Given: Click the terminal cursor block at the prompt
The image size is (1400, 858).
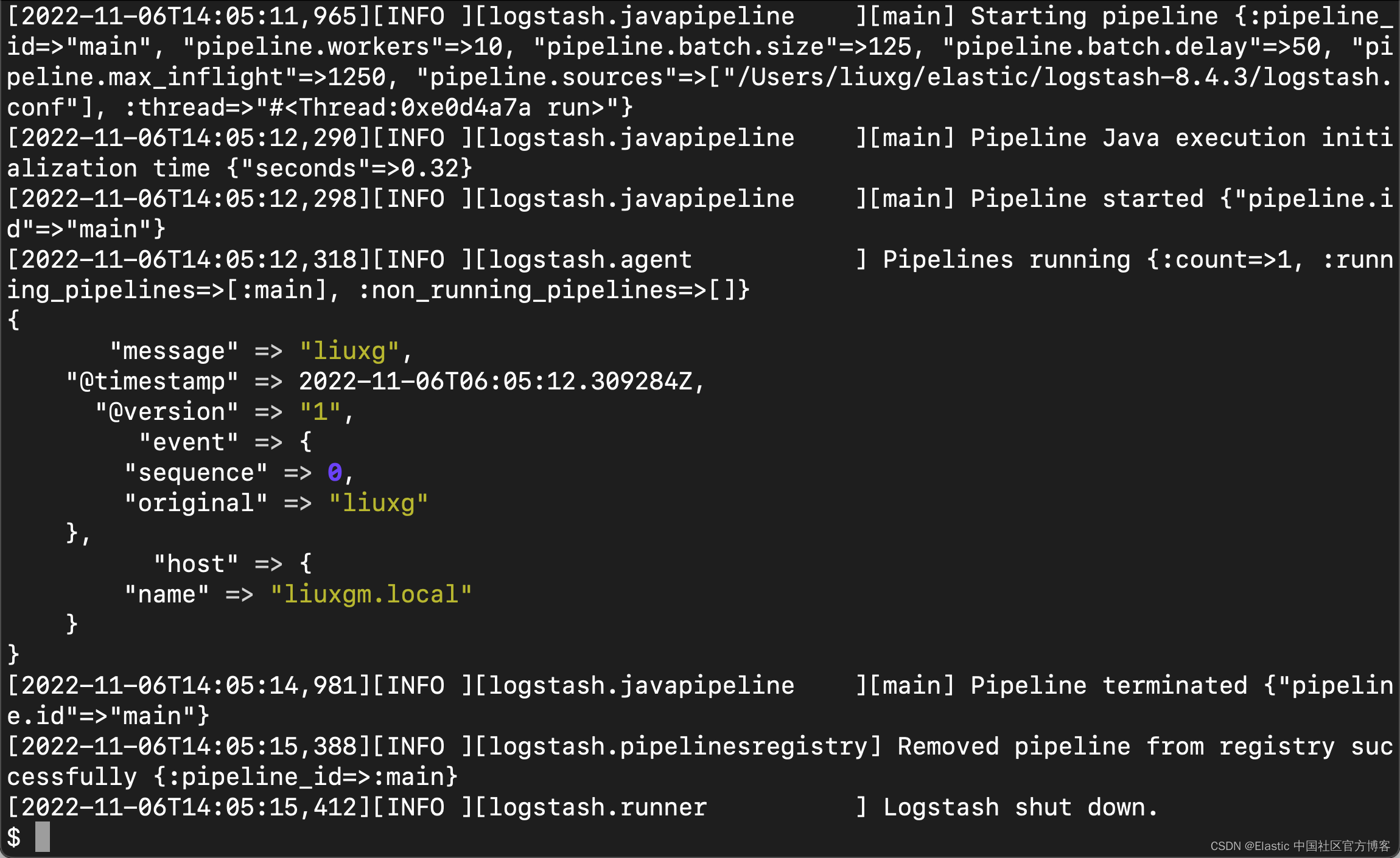Looking at the screenshot, I should (x=42, y=837).
